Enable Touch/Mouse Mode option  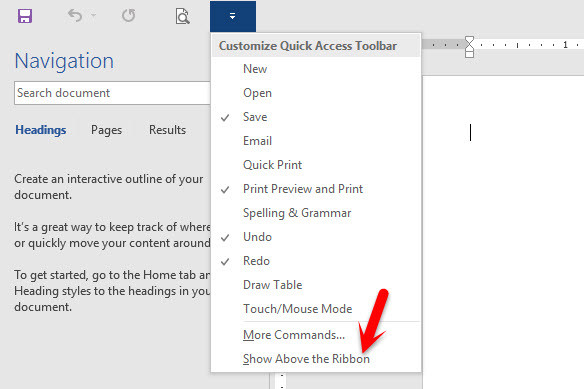pyautogui.click(x=316, y=309)
